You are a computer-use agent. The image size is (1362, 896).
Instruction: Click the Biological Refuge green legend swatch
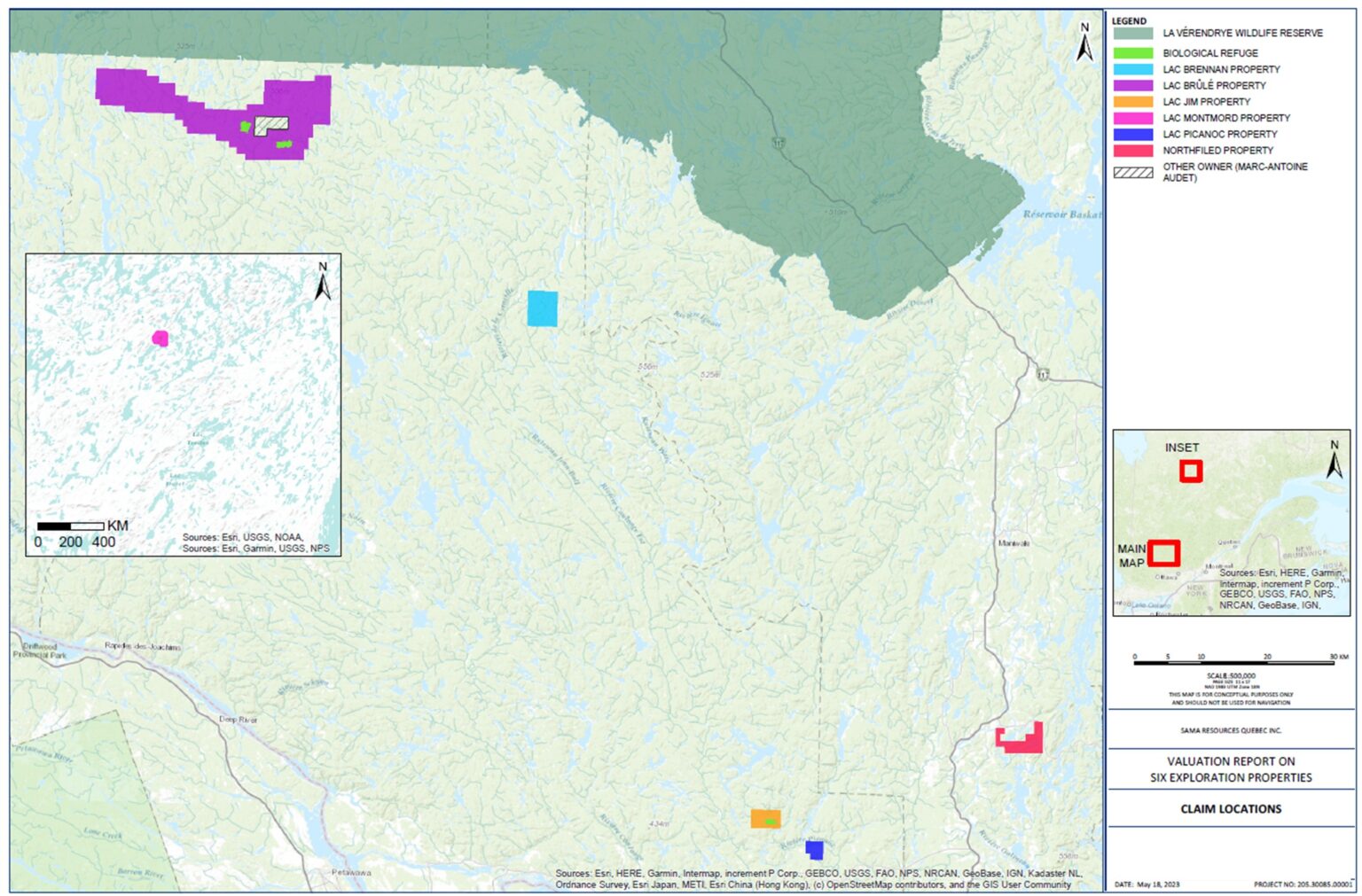[1133, 53]
